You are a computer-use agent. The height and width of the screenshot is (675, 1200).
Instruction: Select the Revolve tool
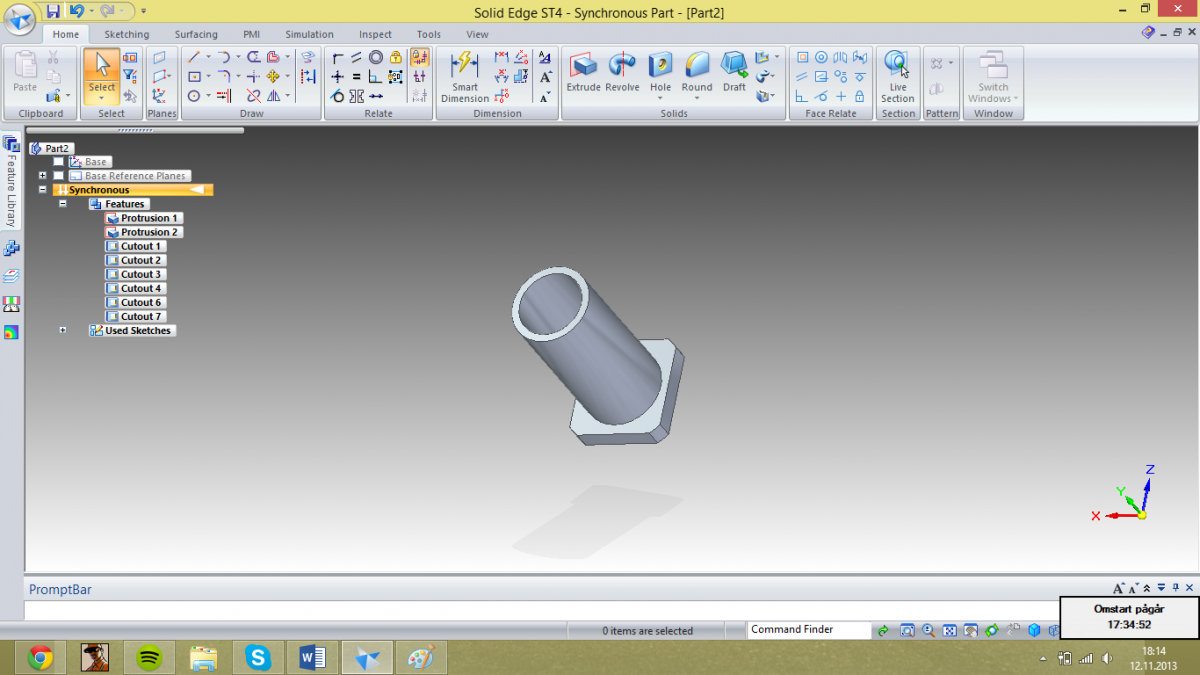pos(622,72)
